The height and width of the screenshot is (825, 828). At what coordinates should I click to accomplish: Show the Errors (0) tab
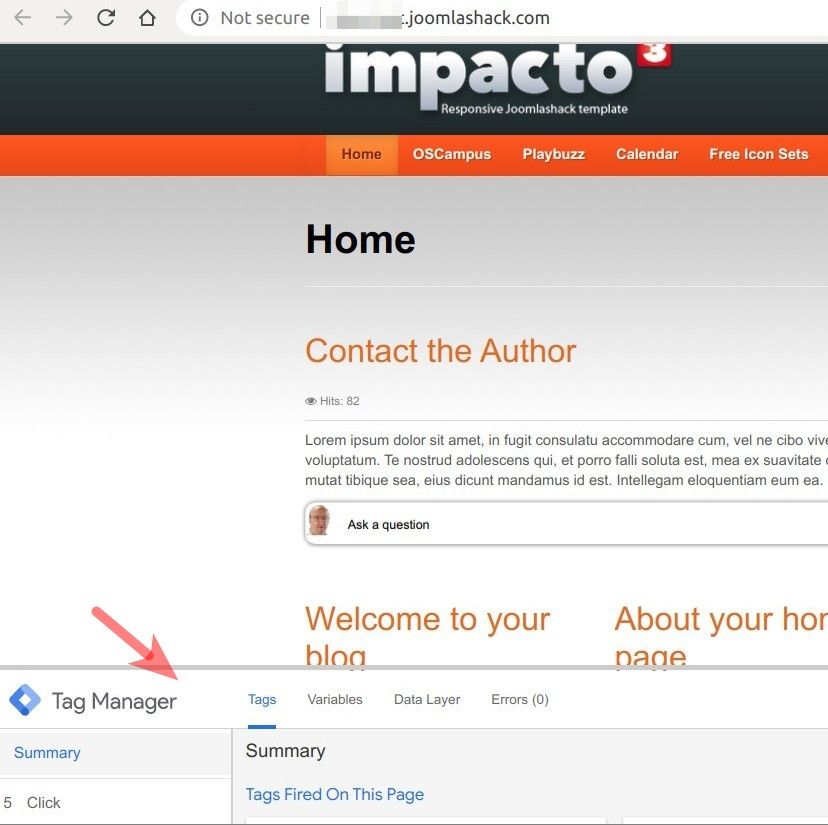519,699
